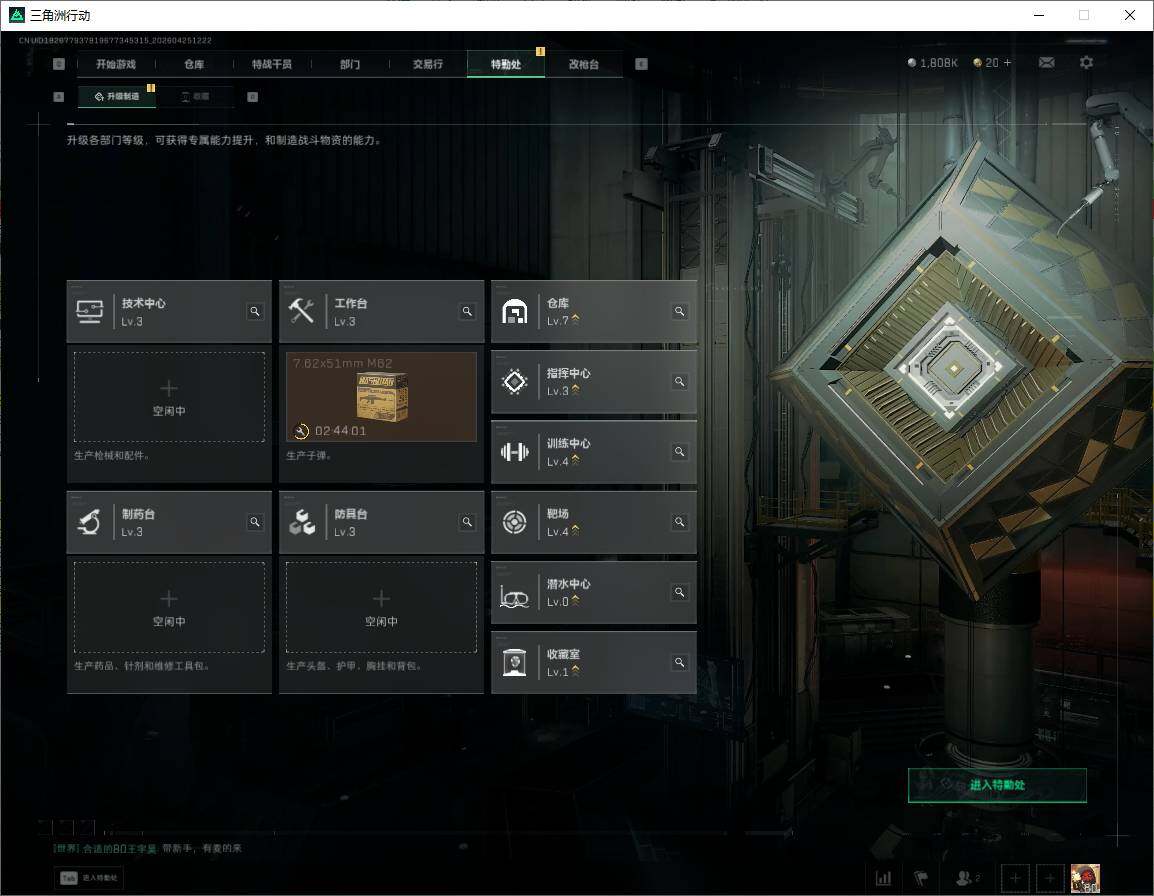Click the 1,808K currency balance
This screenshot has height=896, width=1154.
[x=932, y=63]
